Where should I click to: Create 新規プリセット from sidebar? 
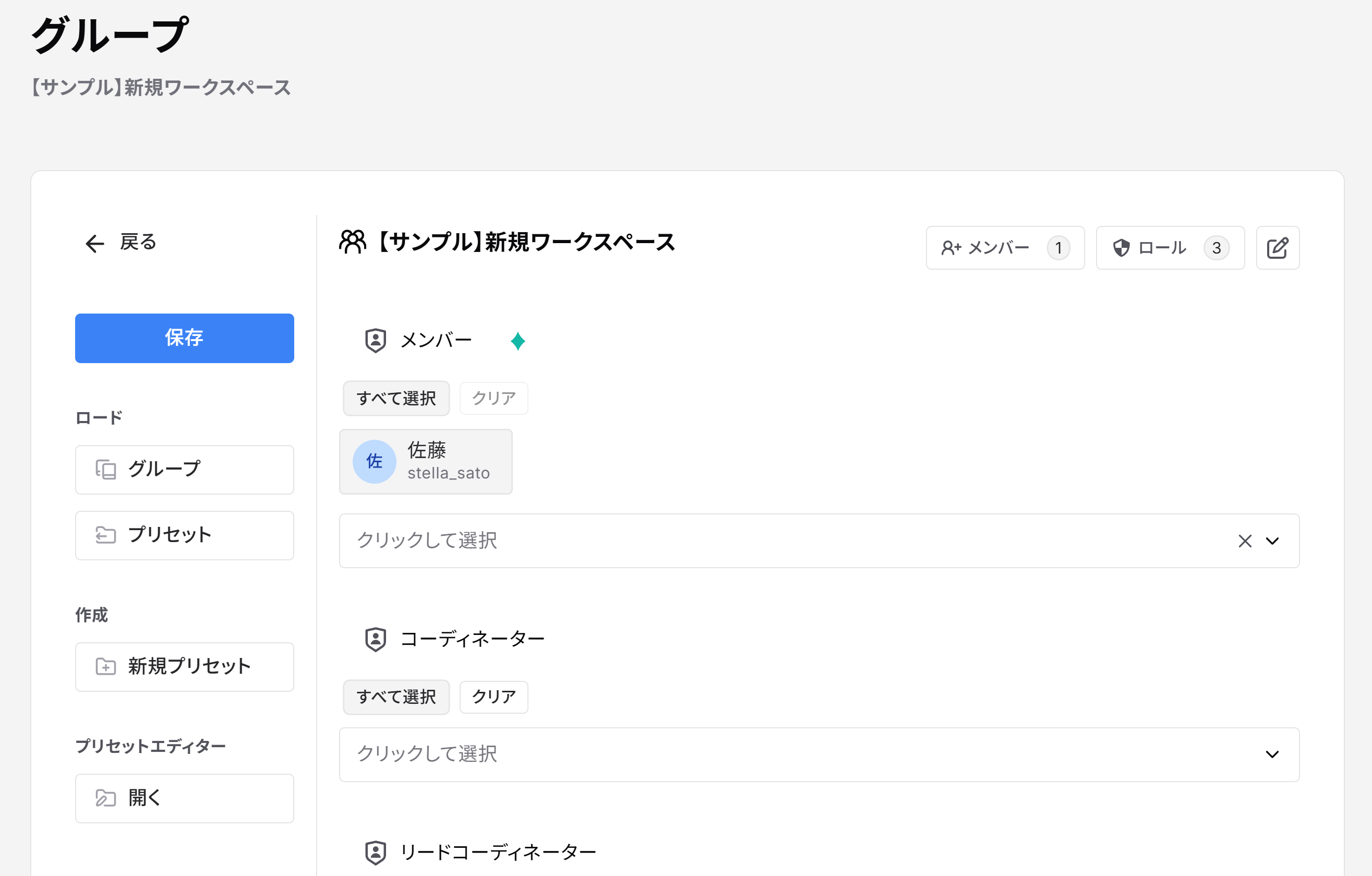coord(184,666)
